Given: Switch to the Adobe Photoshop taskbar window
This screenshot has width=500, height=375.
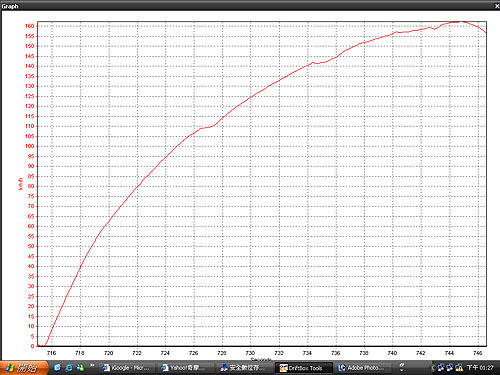Looking at the screenshot, I should (362, 368).
